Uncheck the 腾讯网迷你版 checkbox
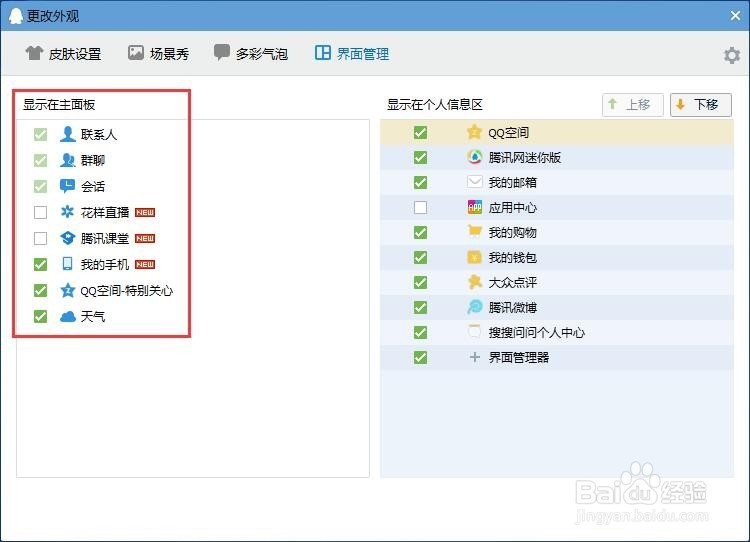 420,157
